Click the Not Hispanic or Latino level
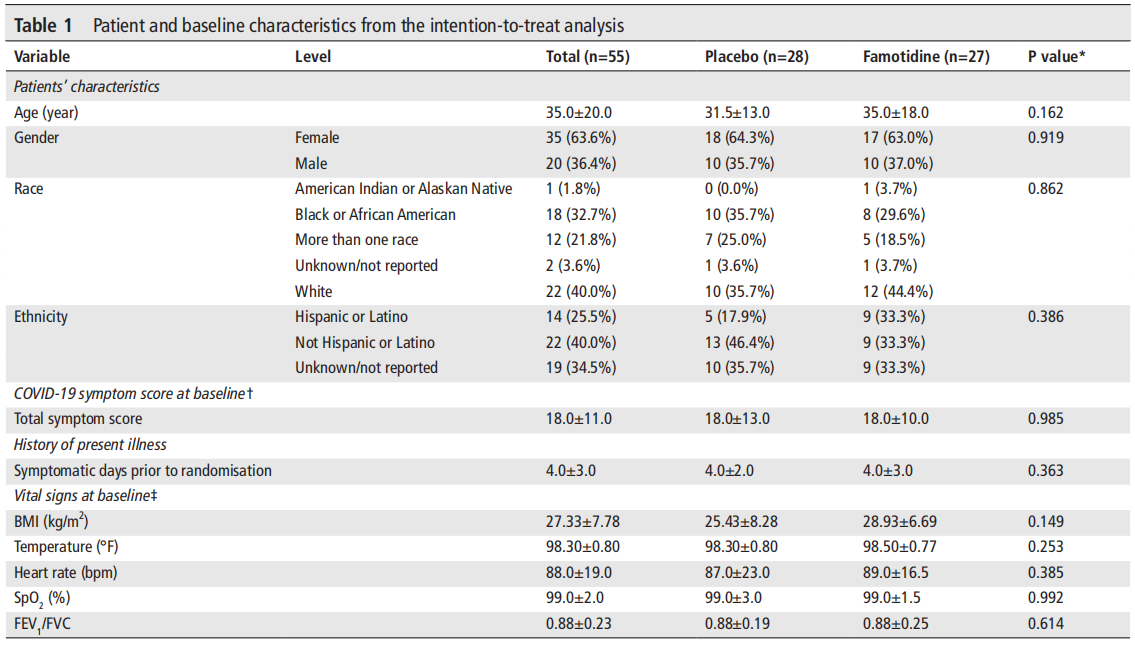This screenshot has width=1135, height=646. pos(365,343)
